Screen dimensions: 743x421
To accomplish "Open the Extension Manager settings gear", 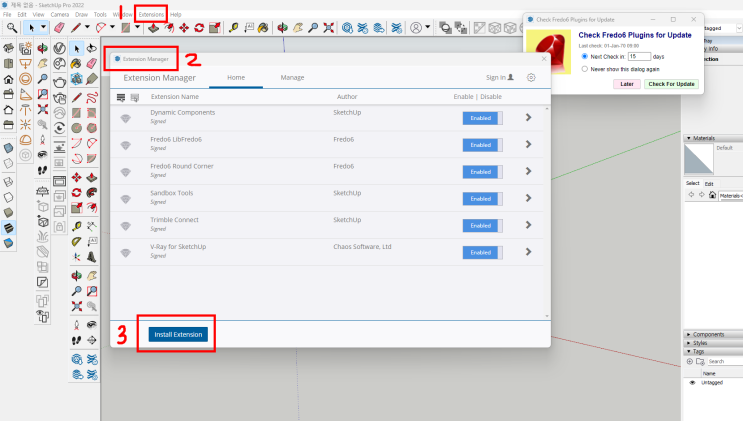I will pyautogui.click(x=531, y=77).
